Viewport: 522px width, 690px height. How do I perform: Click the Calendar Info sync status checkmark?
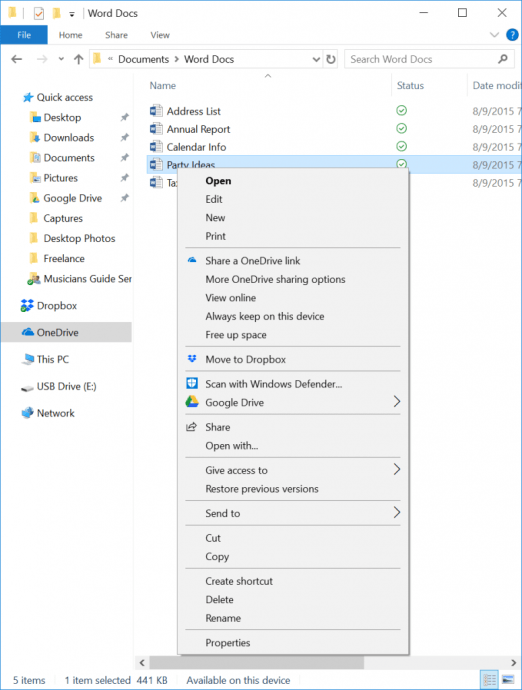pyautogui.click(x=401, y=146)
